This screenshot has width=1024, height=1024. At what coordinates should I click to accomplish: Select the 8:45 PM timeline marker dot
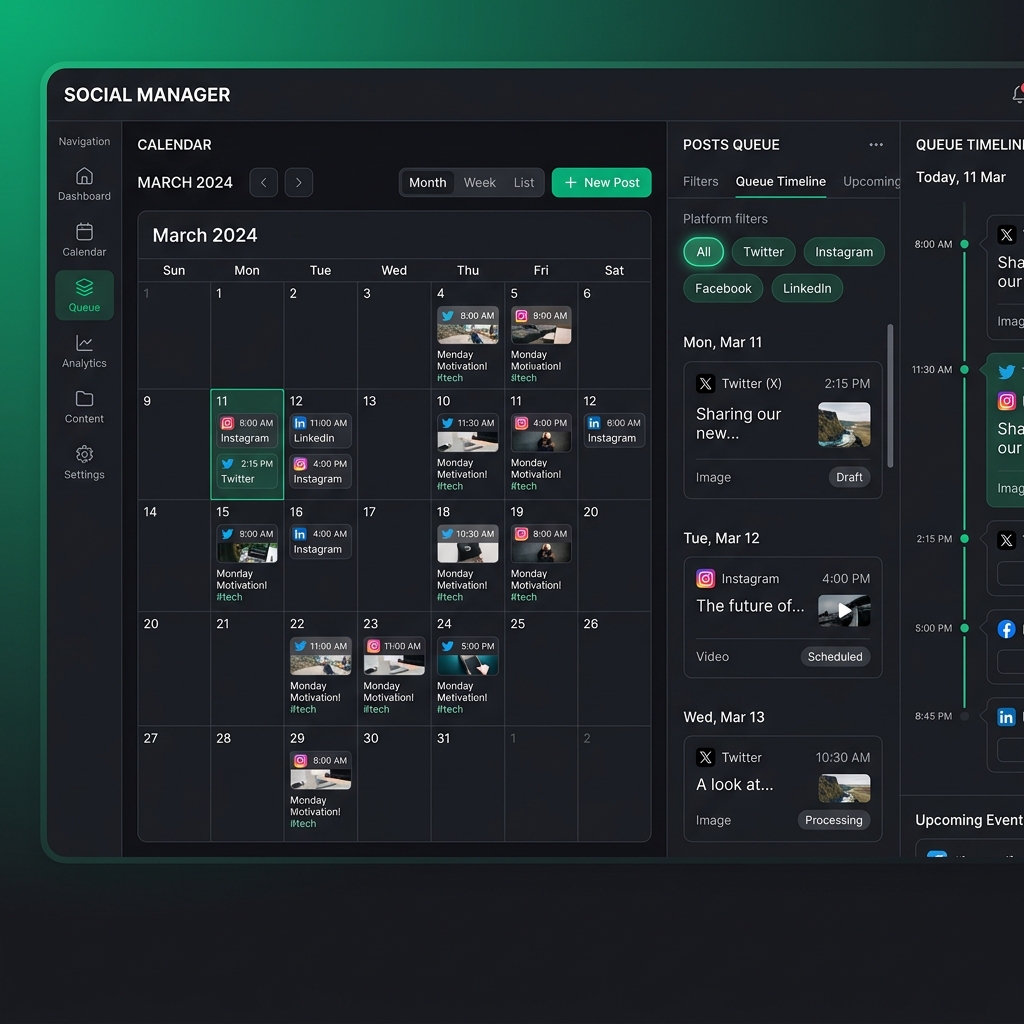[x=964, y=716]
